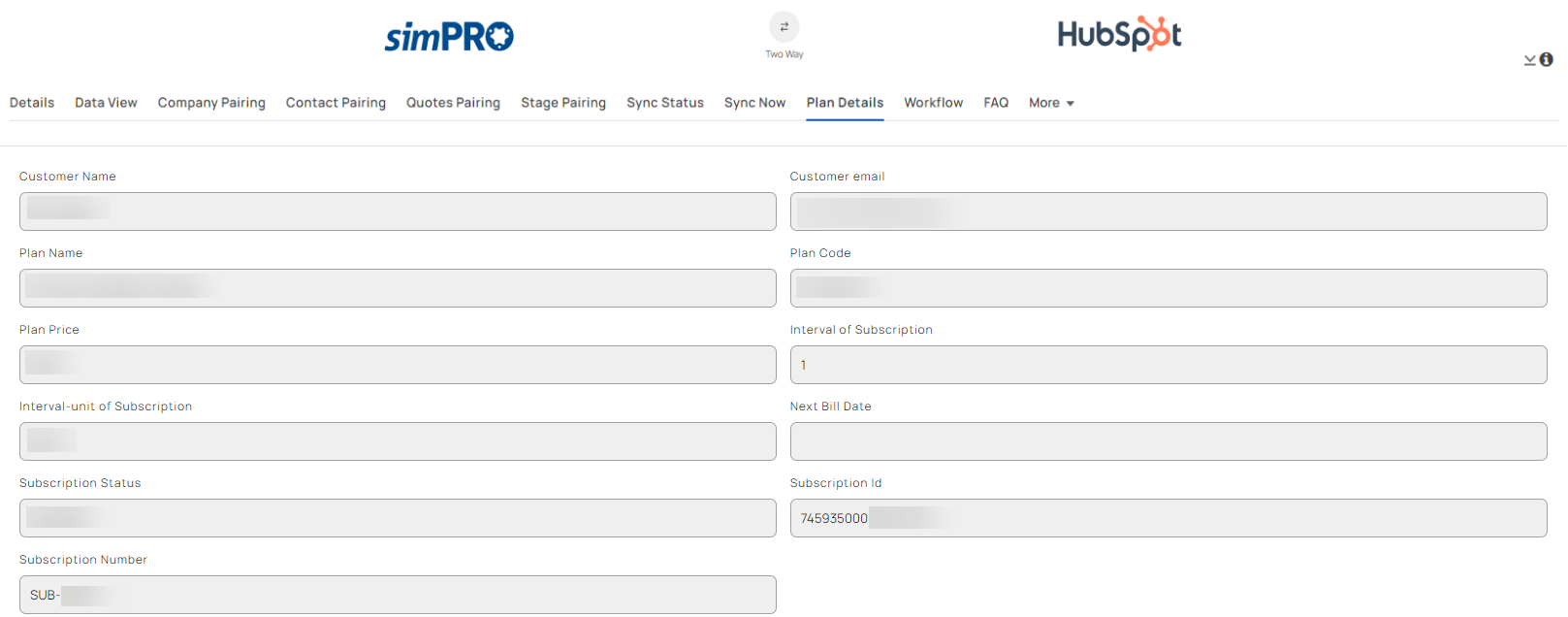Select the Quotes Pairing tab
Screen dimensions: 1568x617
tap(453, 103)
